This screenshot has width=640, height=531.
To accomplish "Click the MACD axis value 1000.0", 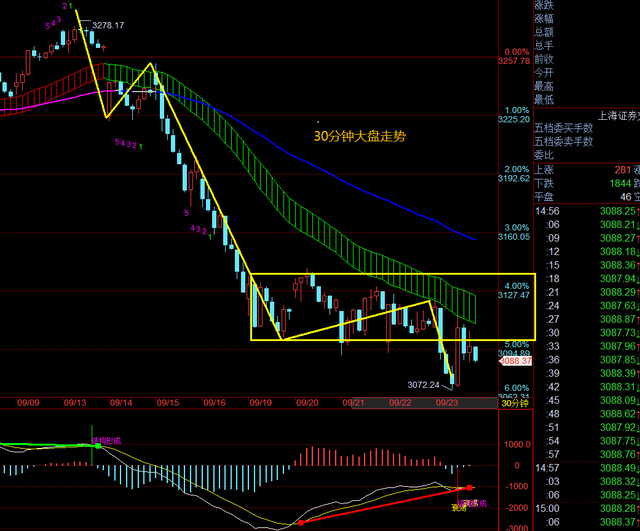I will pos(517,444).
